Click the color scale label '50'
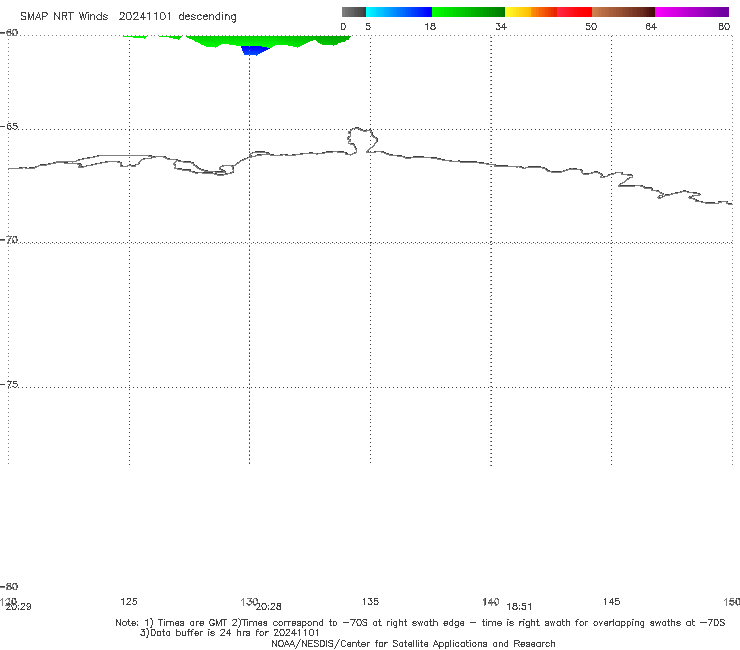740x650 pixels. (x=591, y=26)
